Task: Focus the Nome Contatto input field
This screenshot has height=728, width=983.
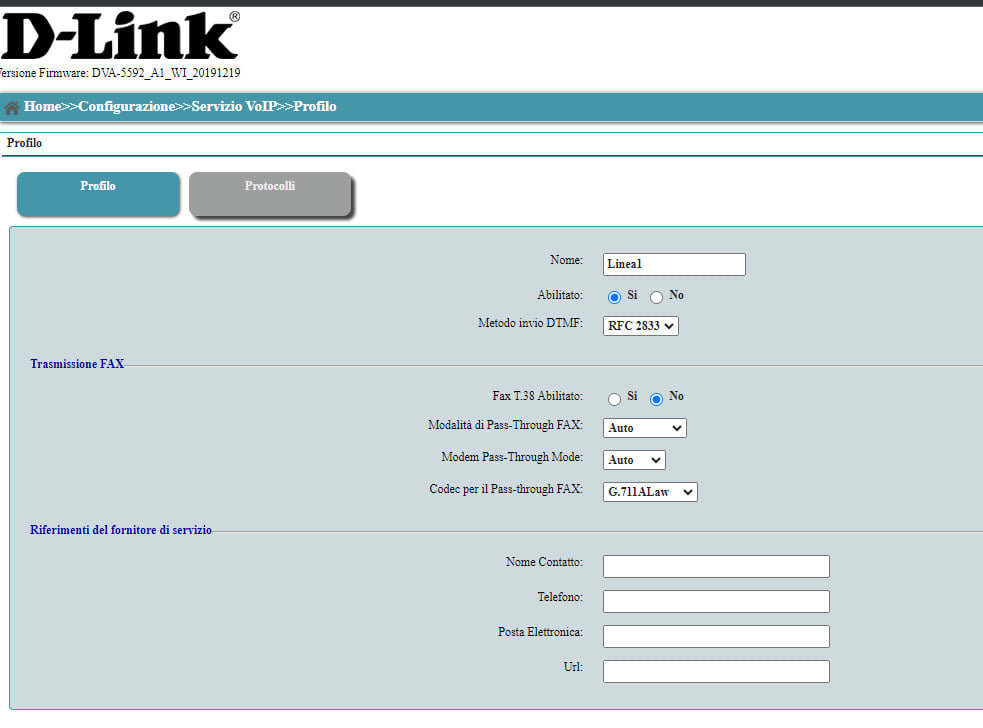Action: click(x=716, y=566)
